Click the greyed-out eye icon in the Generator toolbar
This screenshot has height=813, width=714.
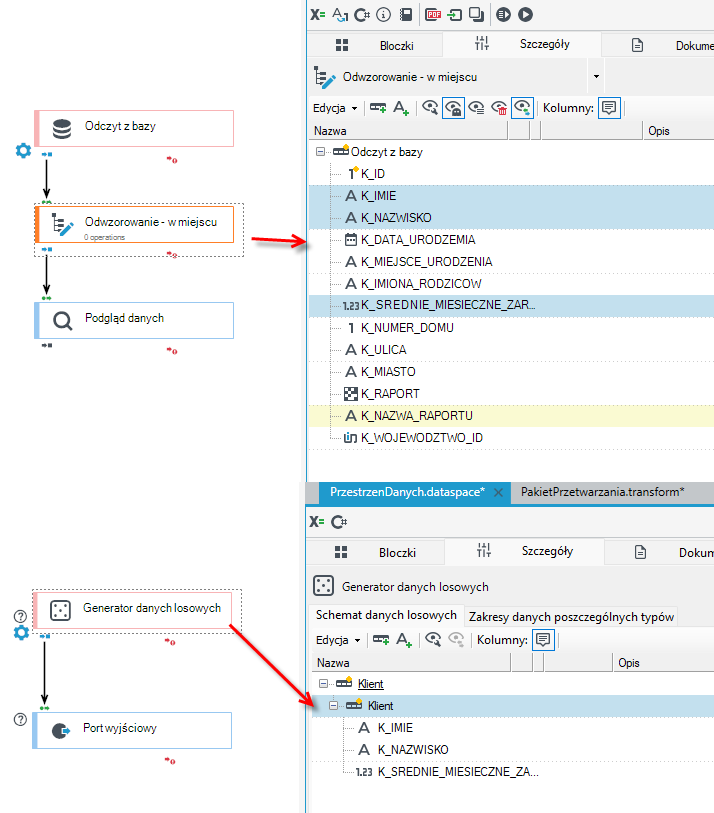coord(456,640)
